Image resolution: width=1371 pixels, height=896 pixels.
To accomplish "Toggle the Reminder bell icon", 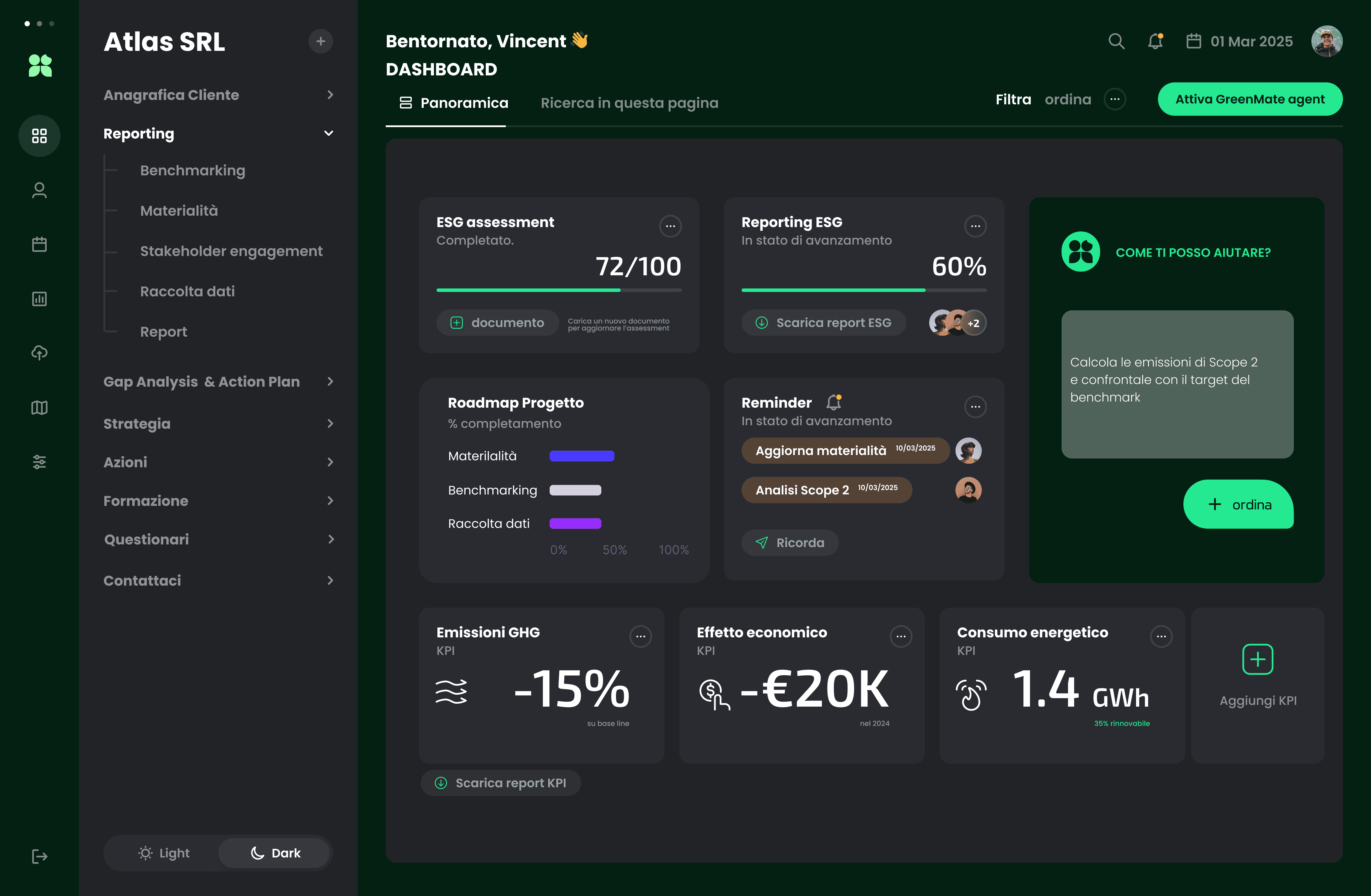I will pos(834,402).
